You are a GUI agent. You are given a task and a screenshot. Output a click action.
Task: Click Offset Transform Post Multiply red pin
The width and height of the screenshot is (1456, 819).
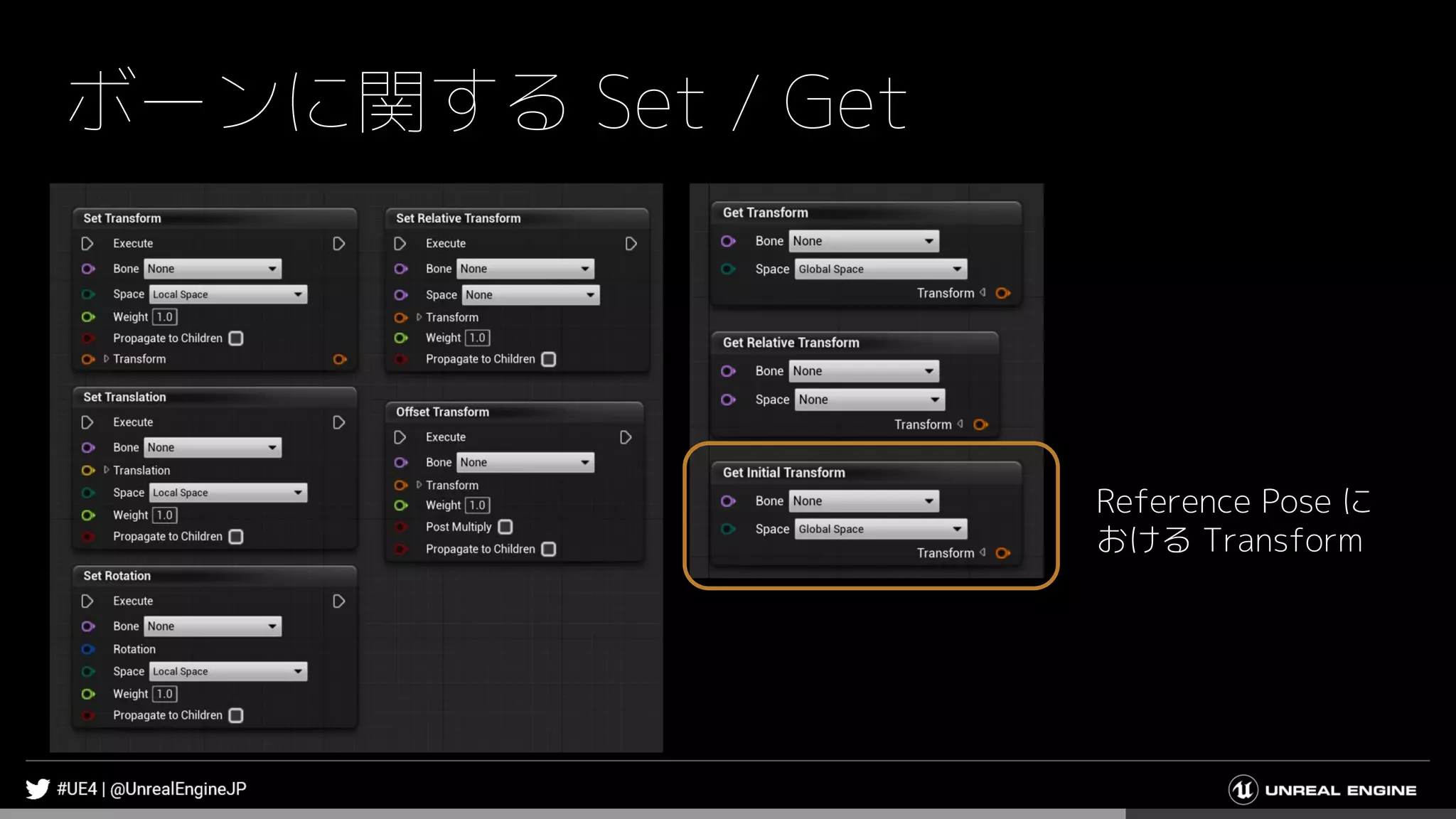click(401, 527)
